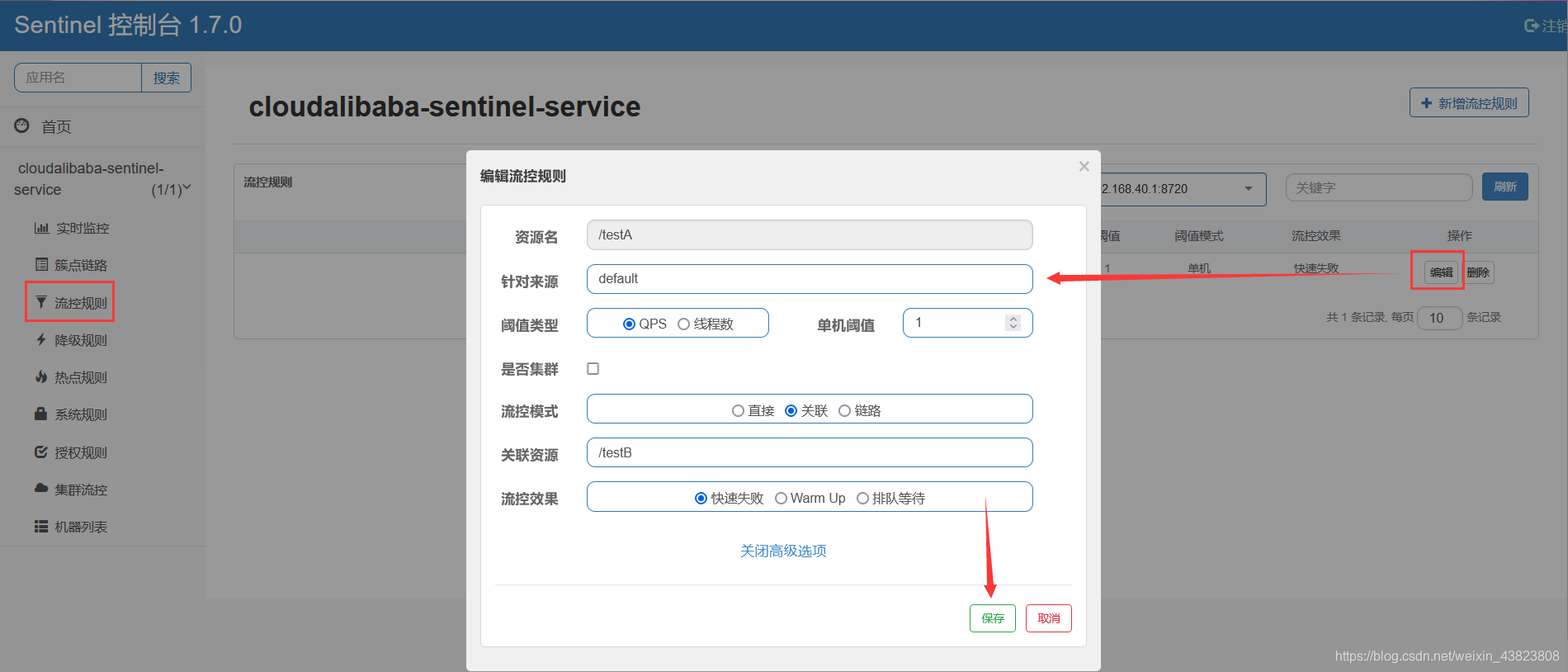The height and width of the screenshot is (672, 1568).
Task: Click the 关闭高级选项 link
Action: [783, 551]
